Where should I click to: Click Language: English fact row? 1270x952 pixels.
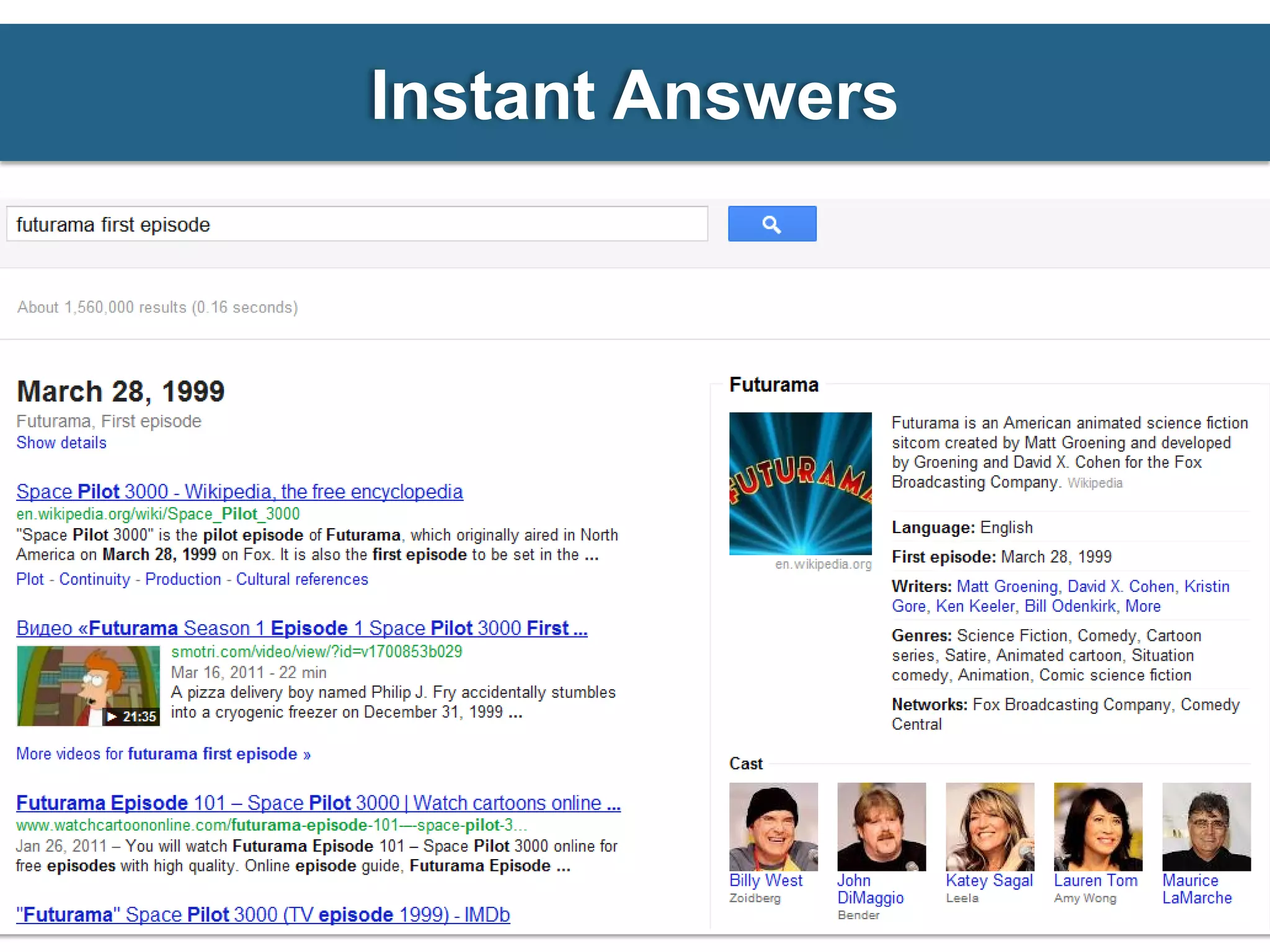[962, 527]
